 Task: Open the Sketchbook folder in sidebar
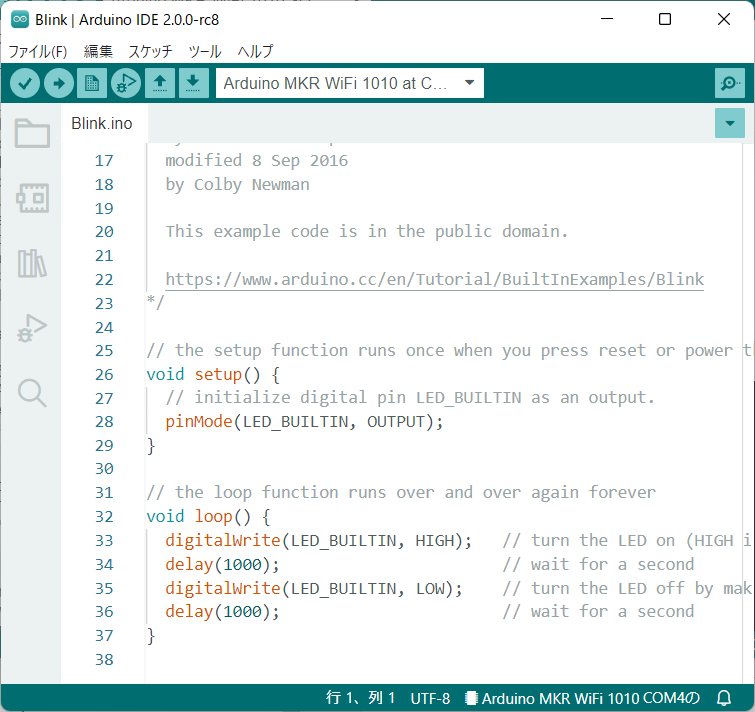pyautogui.click(x=32, y=133)
